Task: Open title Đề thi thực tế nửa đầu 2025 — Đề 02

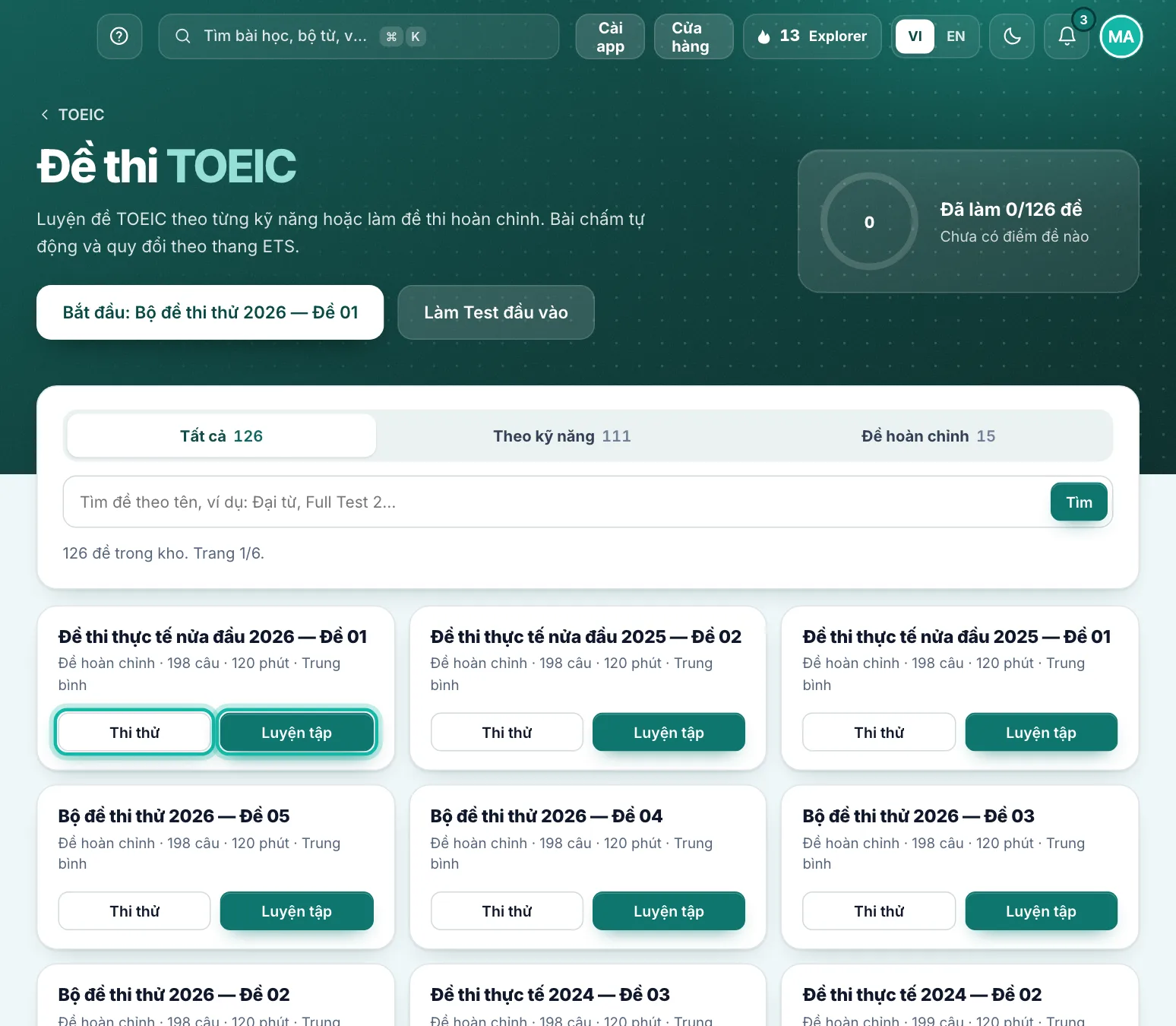Action: pyautogui.click(x=586, y=637)
